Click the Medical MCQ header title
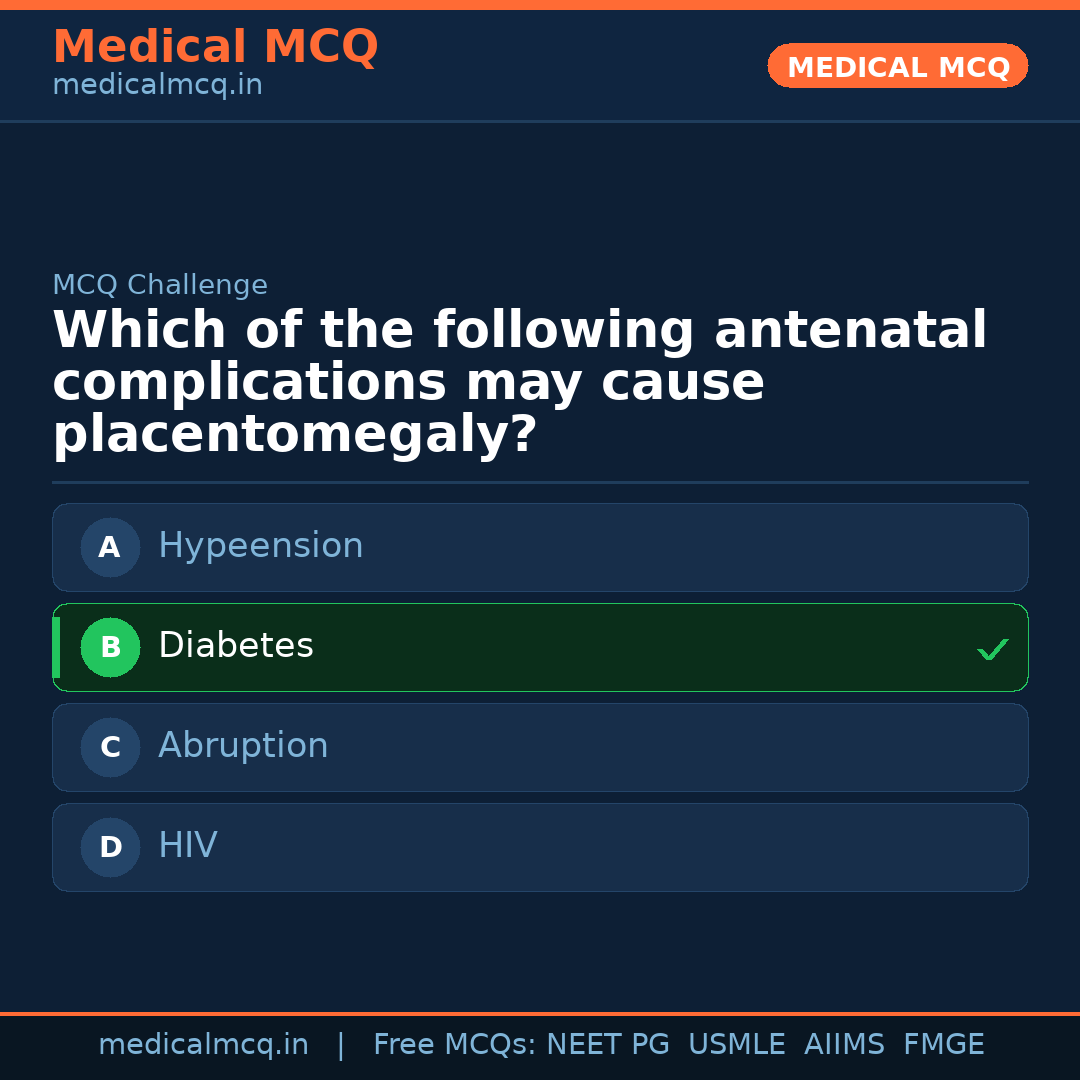The image size is (1080, 1080). pos(215,47)
